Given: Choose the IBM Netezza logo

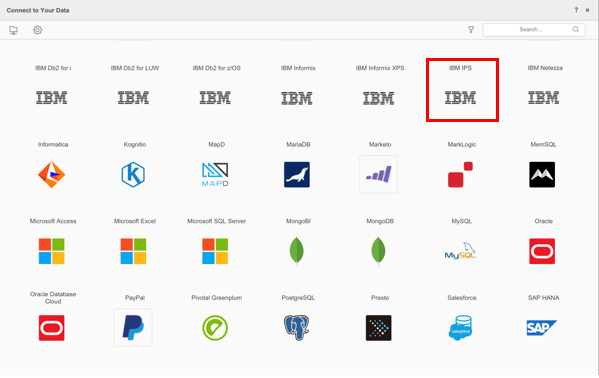Looking at the screenshot, I should click(544, 98).
